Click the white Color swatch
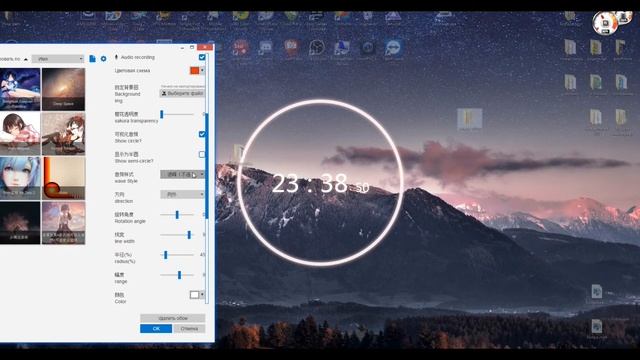 pyautogui.click(x=194, y=295)
